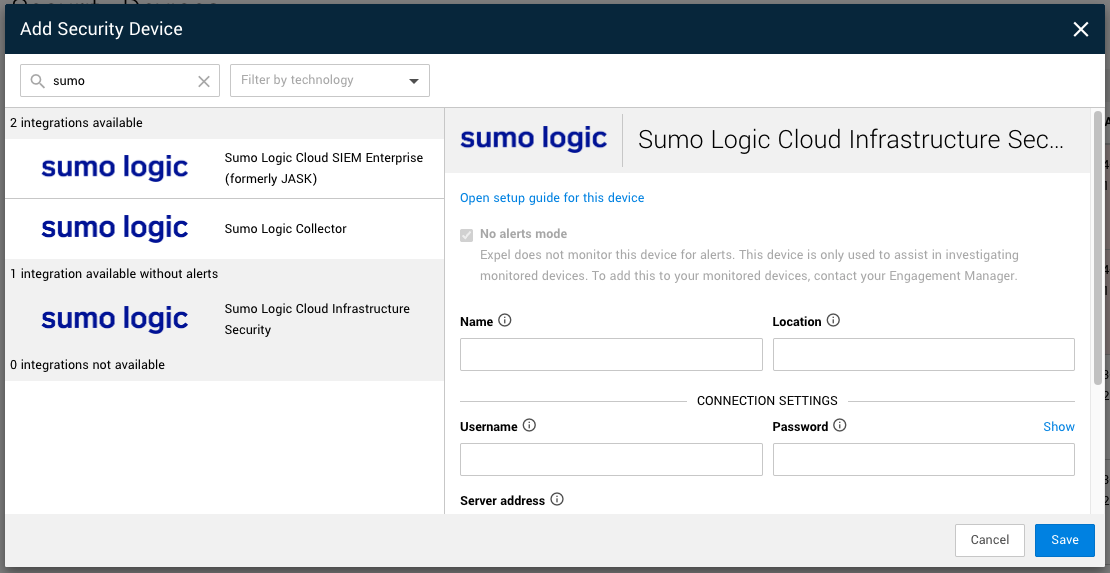Click into the sumo search box
Image resolution: width=1110 pixels, height=573 pixels.
click(120, 81)
